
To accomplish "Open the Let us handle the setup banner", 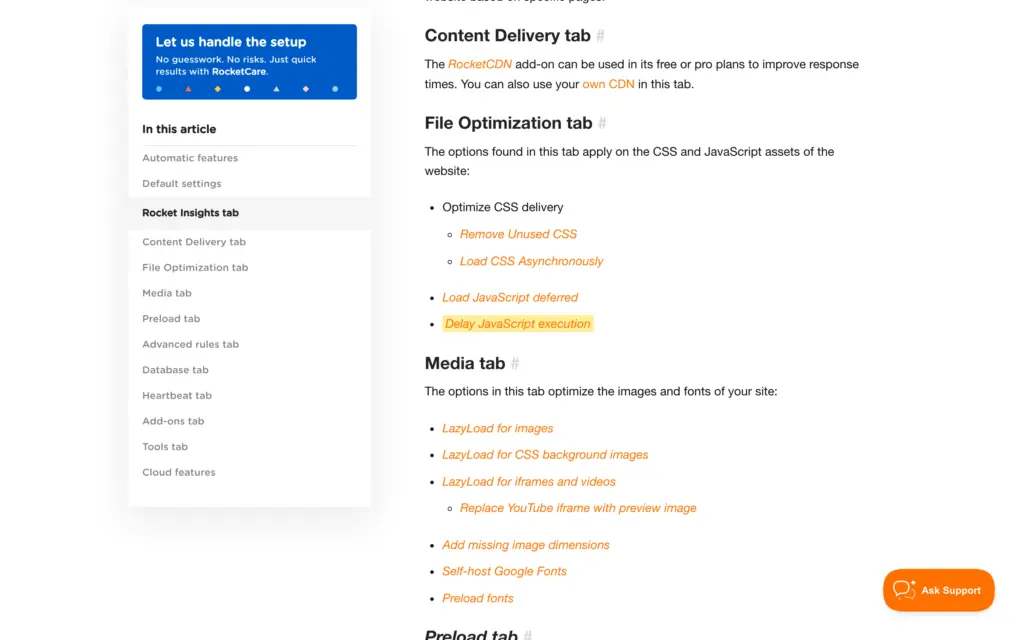I will click(249, 62).
